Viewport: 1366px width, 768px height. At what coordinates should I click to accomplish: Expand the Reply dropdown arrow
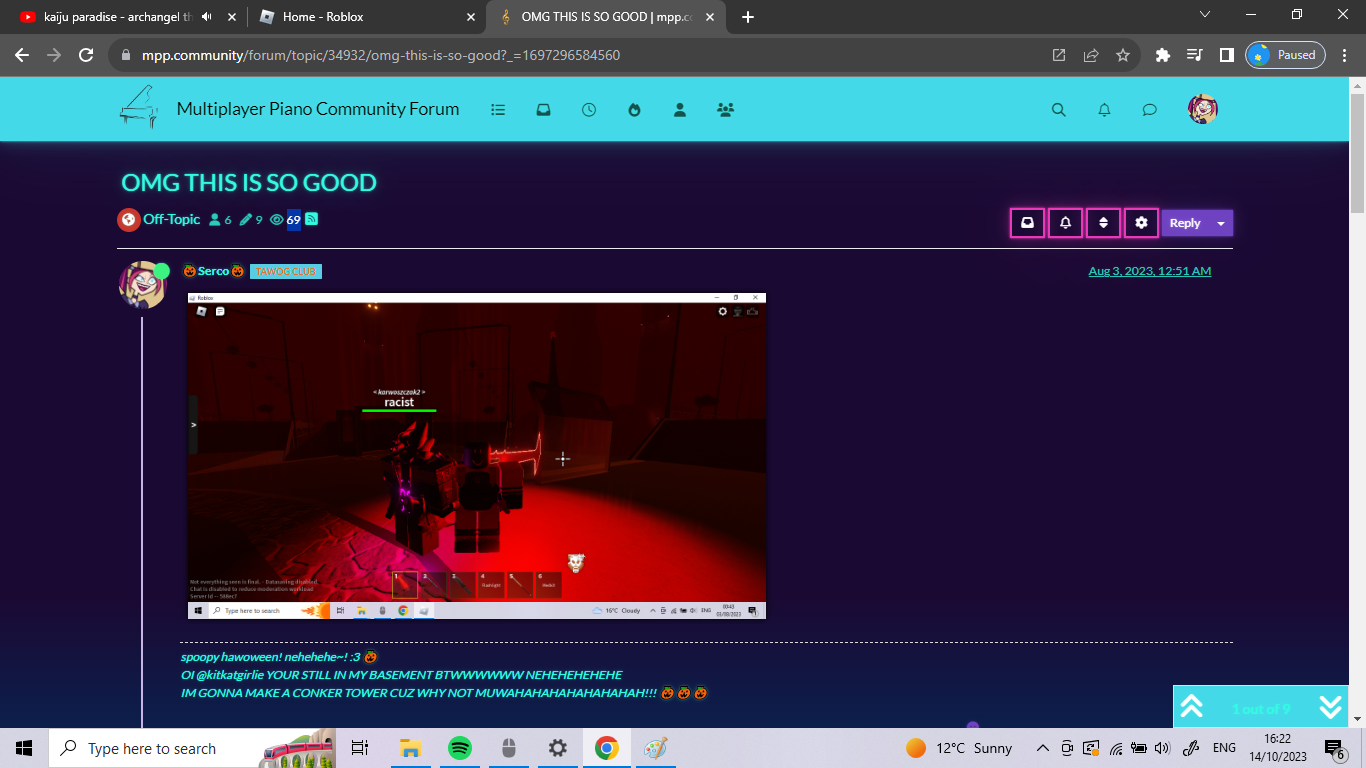tap(1221, 223)
